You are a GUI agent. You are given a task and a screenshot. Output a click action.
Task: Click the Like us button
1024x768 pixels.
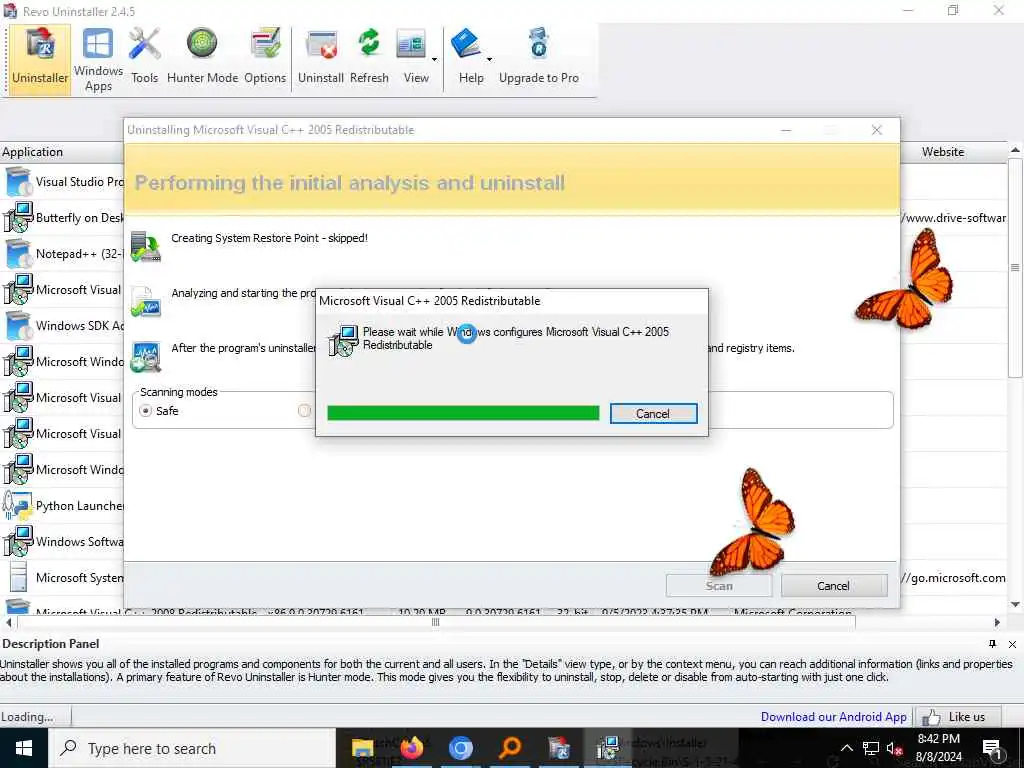(x=958, y=716)
